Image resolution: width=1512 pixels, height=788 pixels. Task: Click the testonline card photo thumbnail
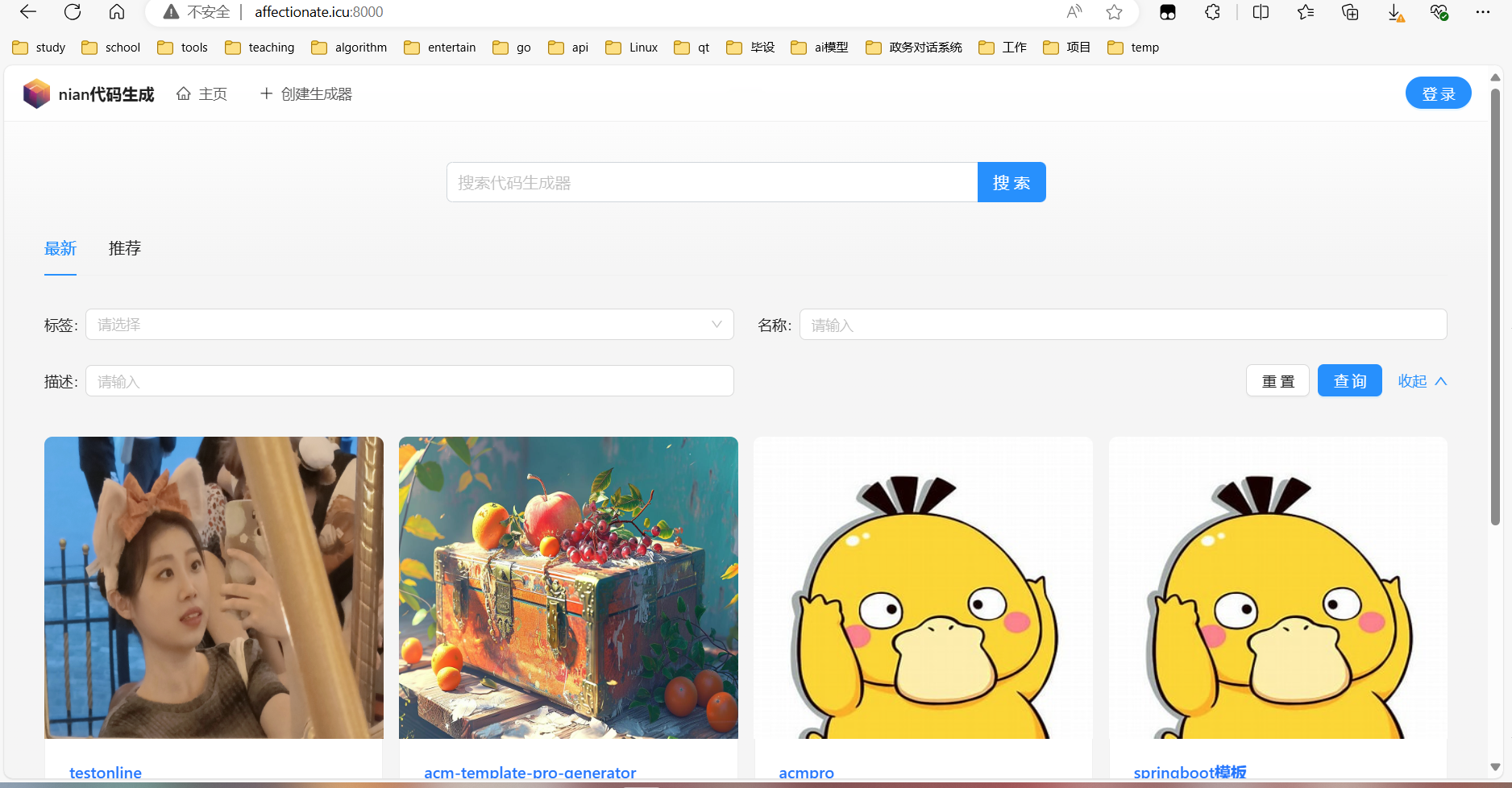point(214,587)
